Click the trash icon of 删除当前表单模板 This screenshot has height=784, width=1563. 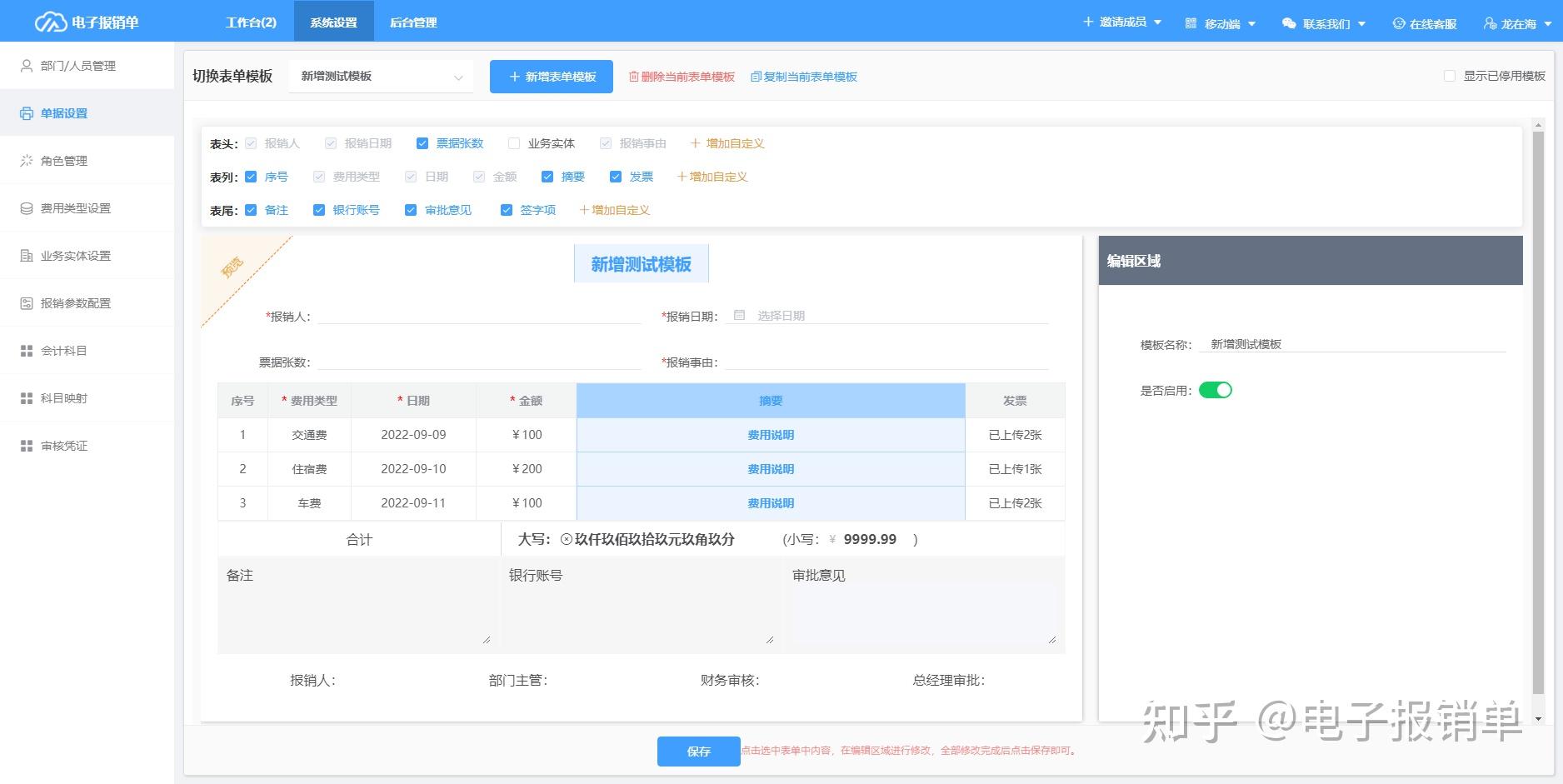click(634, 77)
